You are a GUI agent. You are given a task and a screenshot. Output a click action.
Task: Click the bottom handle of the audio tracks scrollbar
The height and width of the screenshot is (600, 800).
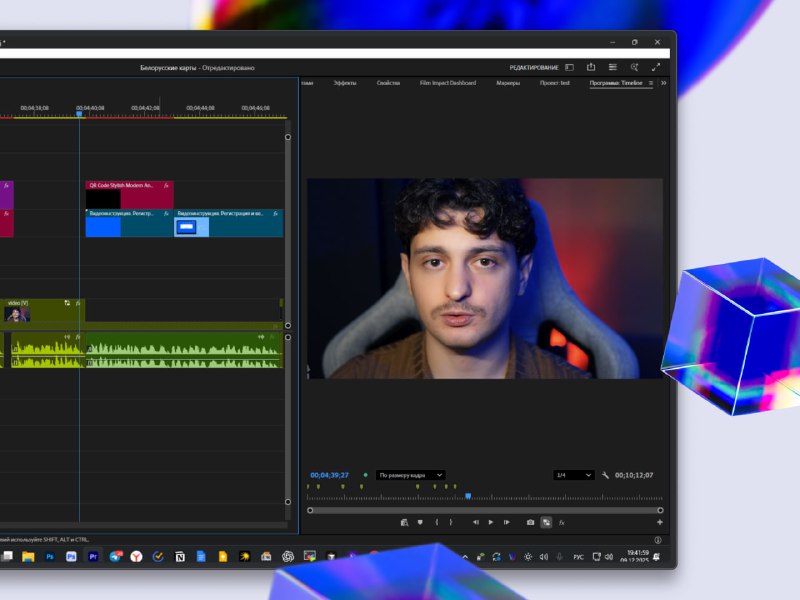pyautogui.click(x=288, y=502)
